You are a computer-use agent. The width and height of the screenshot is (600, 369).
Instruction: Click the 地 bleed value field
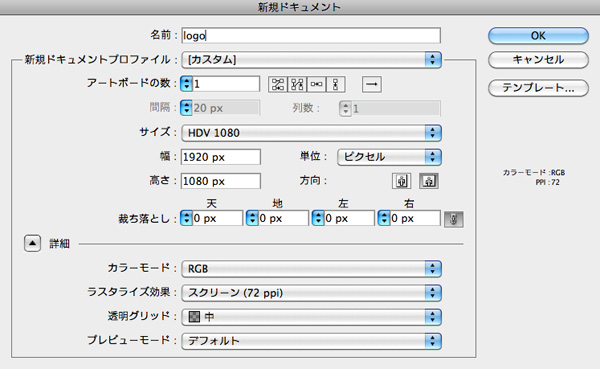pos(283,218)
